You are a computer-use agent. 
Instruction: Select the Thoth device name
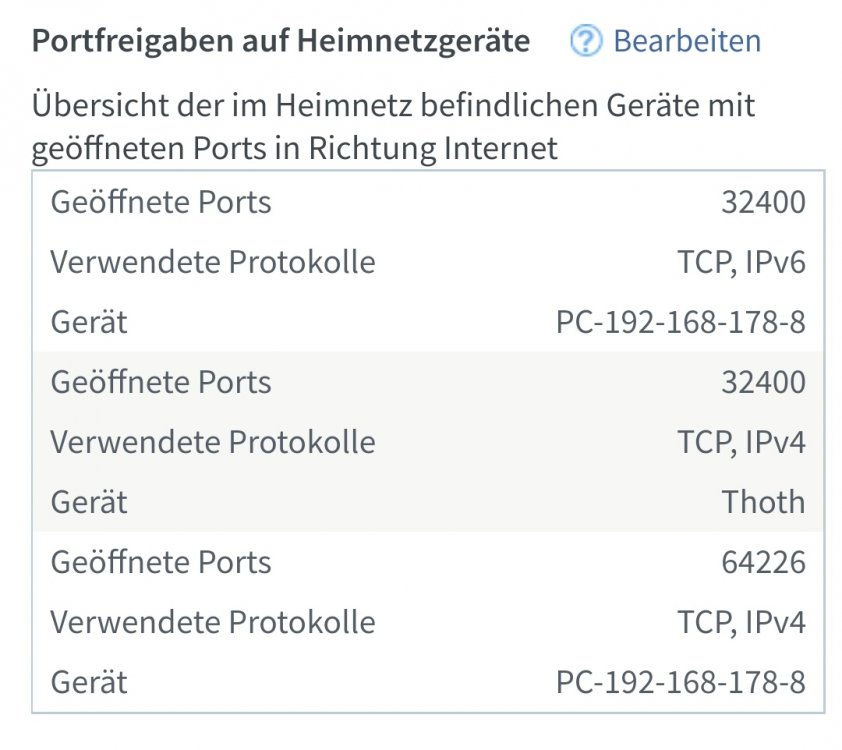click(763, 502)
